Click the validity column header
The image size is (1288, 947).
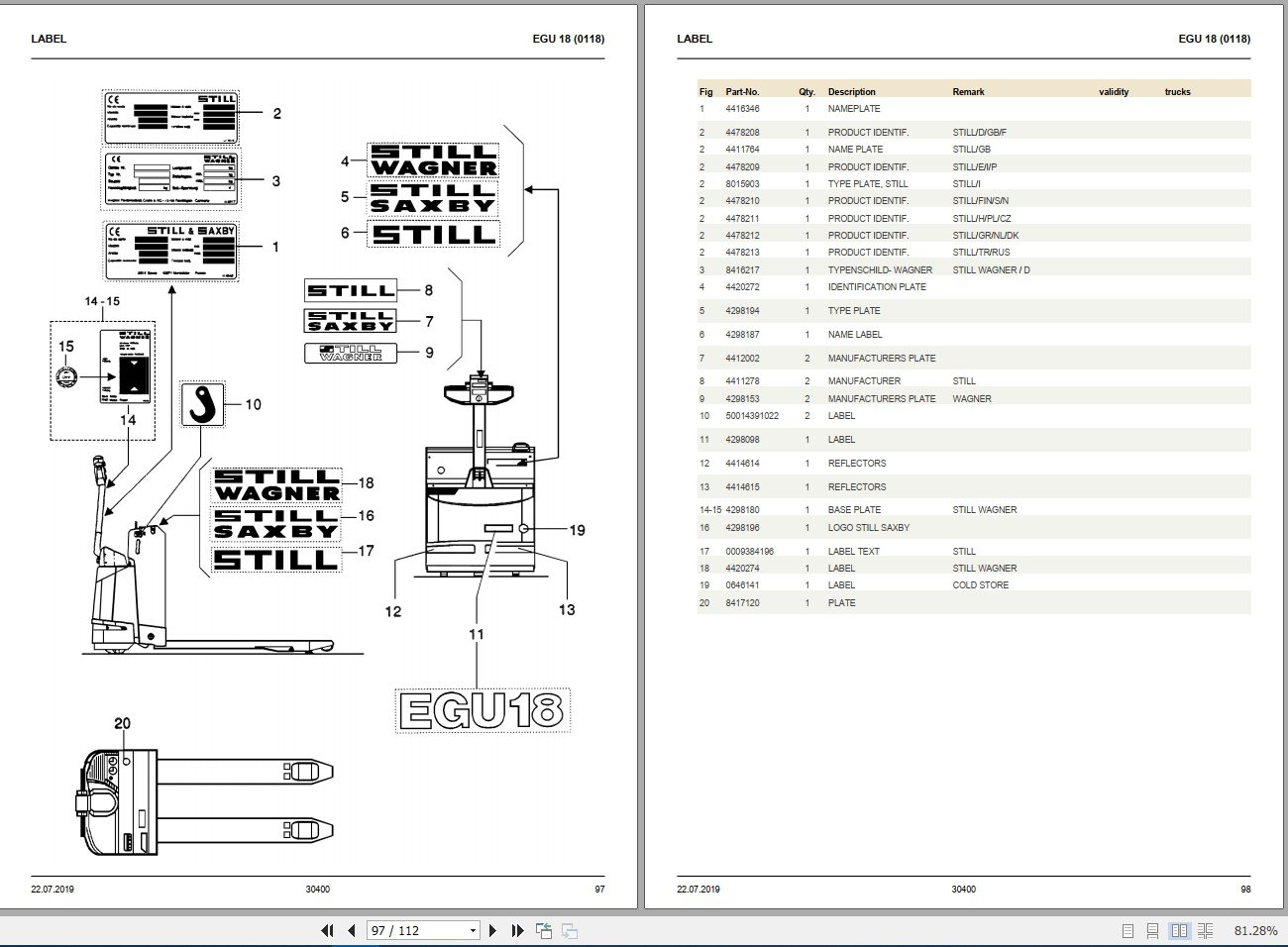click(x=1114, y=92)
